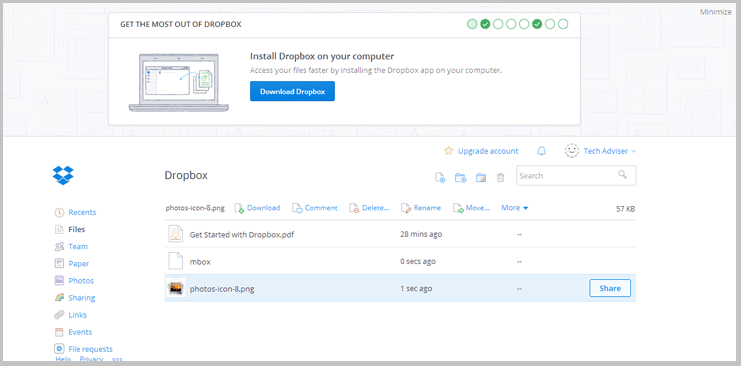Image resolution: width=741 pixels, height=366 pixels.
Task: Click Comment in the action bar
Action: (315, 208)
